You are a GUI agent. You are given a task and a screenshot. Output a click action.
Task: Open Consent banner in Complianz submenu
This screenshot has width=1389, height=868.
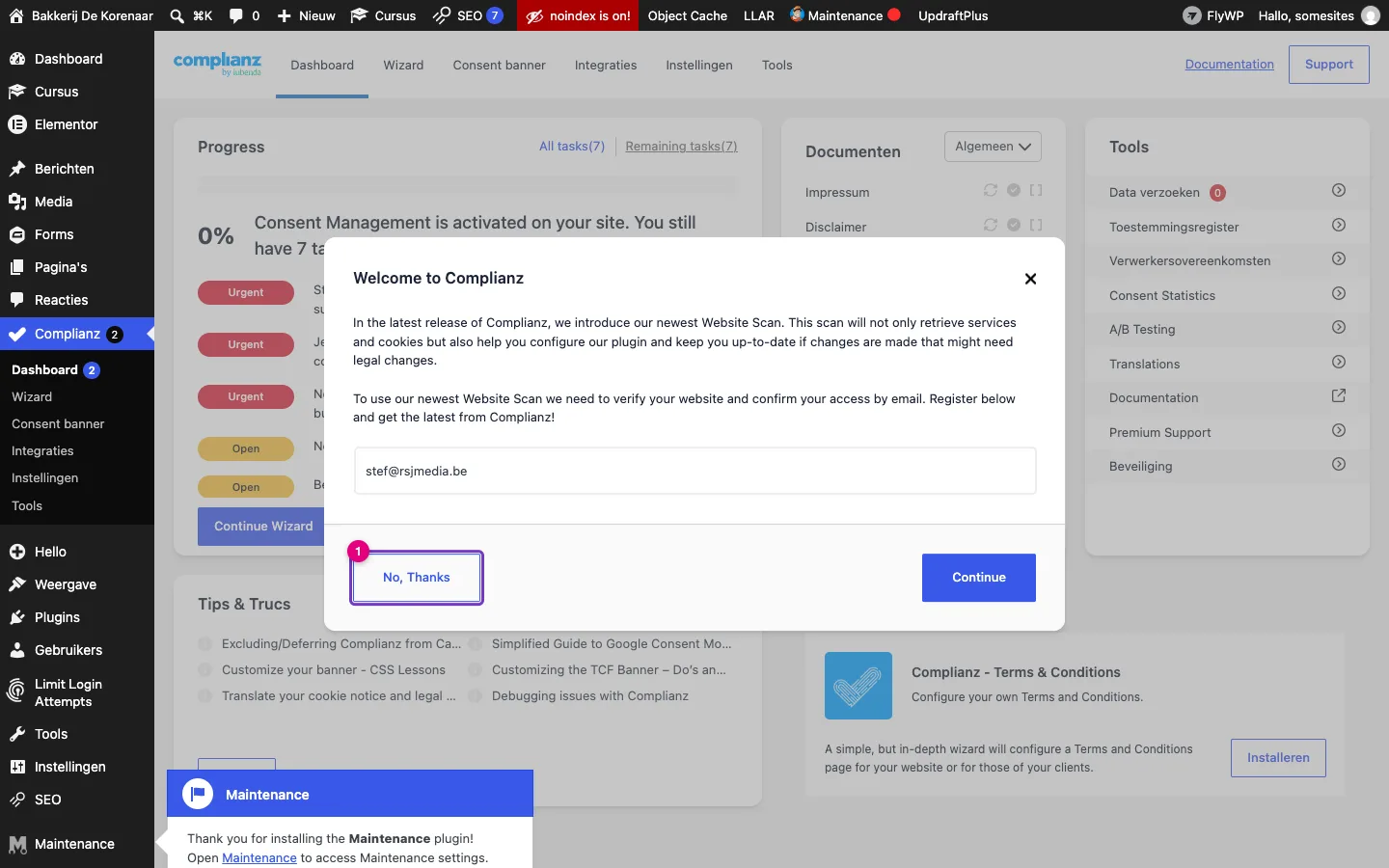[58, 424]
